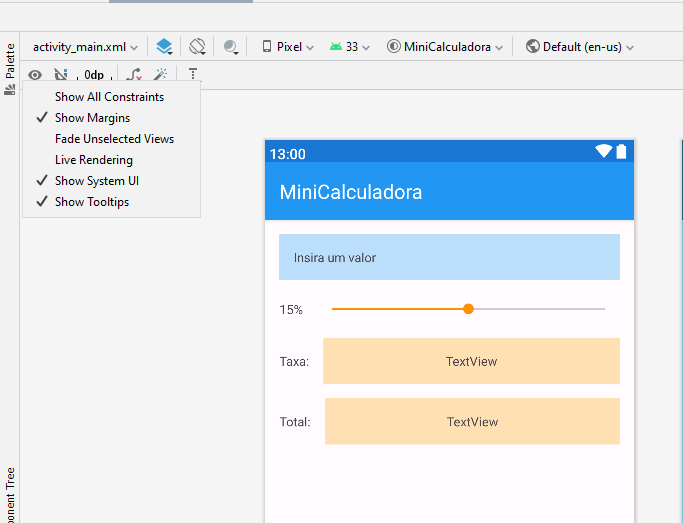
Task: Open the Pixel device dropdown
Action: [x=288, y=47]
